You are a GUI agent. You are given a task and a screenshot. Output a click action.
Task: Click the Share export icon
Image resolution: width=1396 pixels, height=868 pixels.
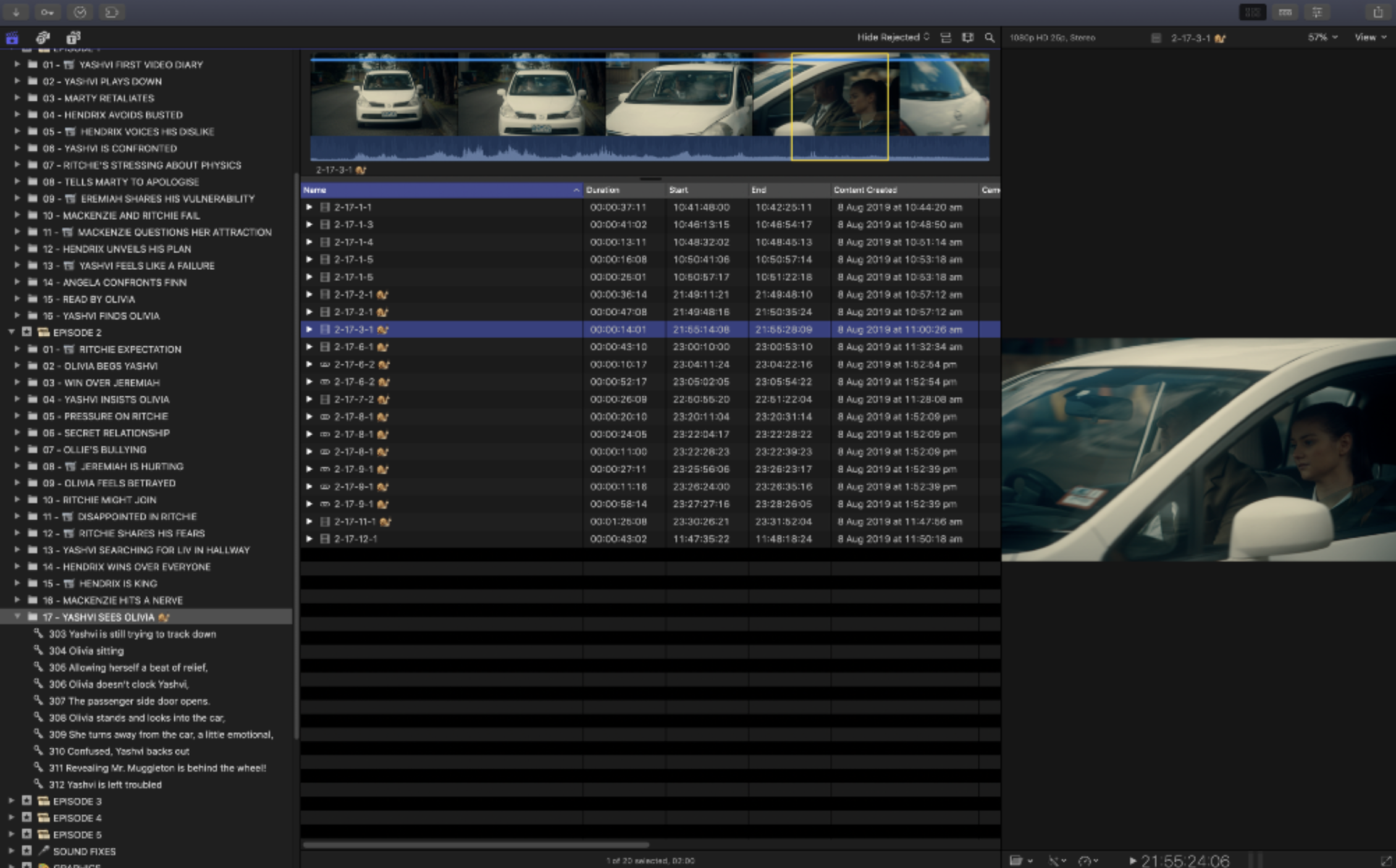(x=1378, y=12)
